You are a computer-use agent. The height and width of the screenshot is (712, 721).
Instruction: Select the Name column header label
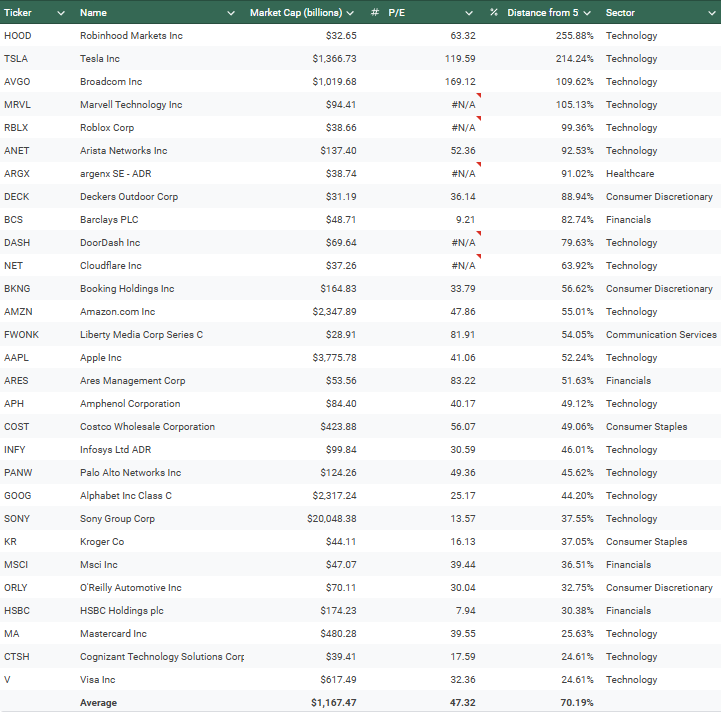tap(93, 12)
